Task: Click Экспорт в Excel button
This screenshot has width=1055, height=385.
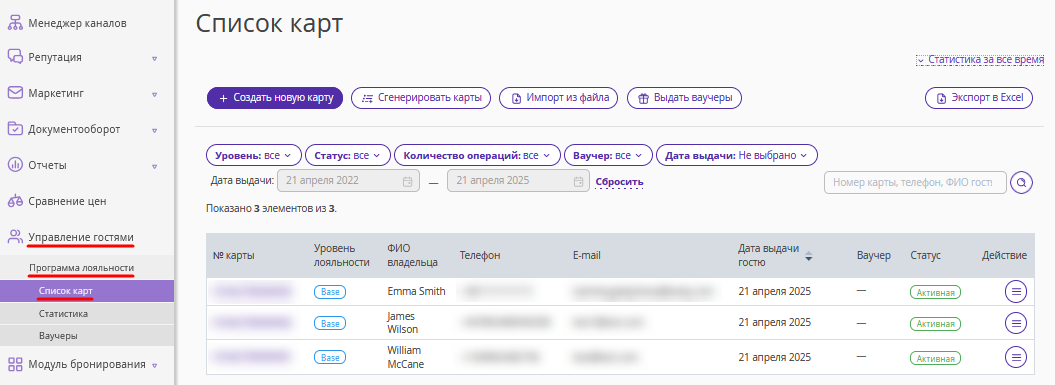Action: (x=979, y=98)
